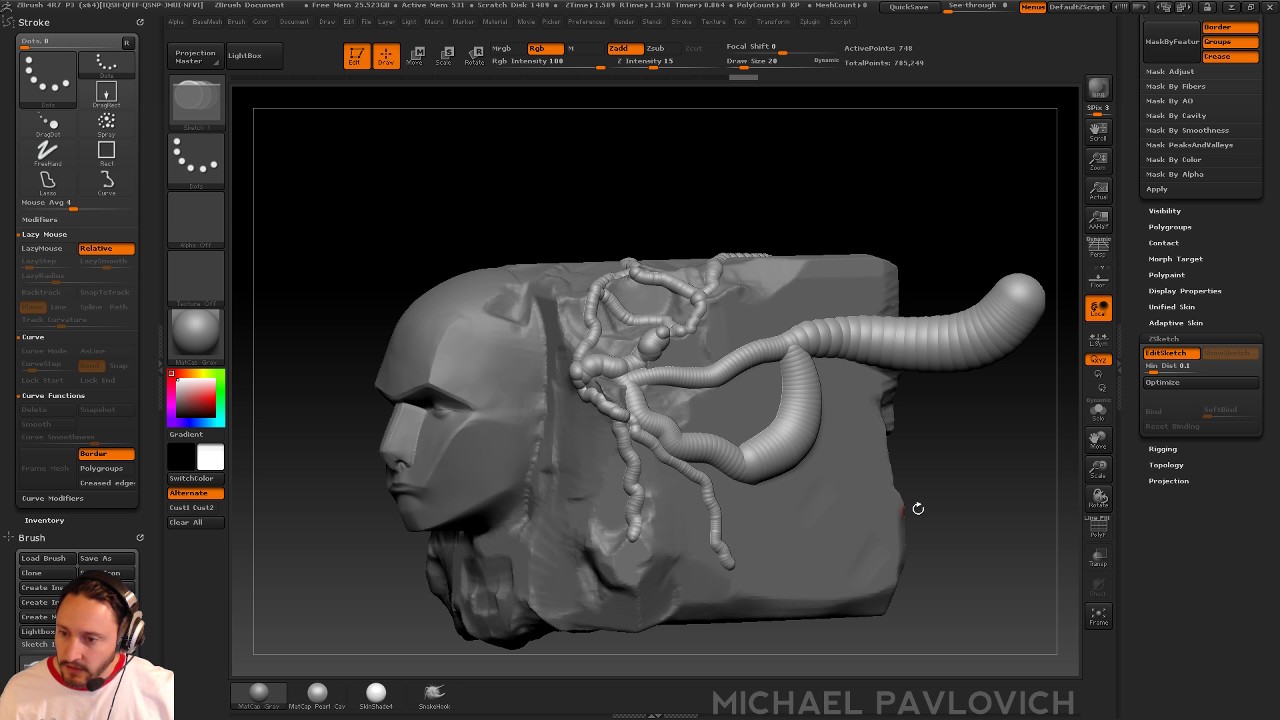Toggle the Floor grid button
Screen dimensions: 1280x720
1098,277
